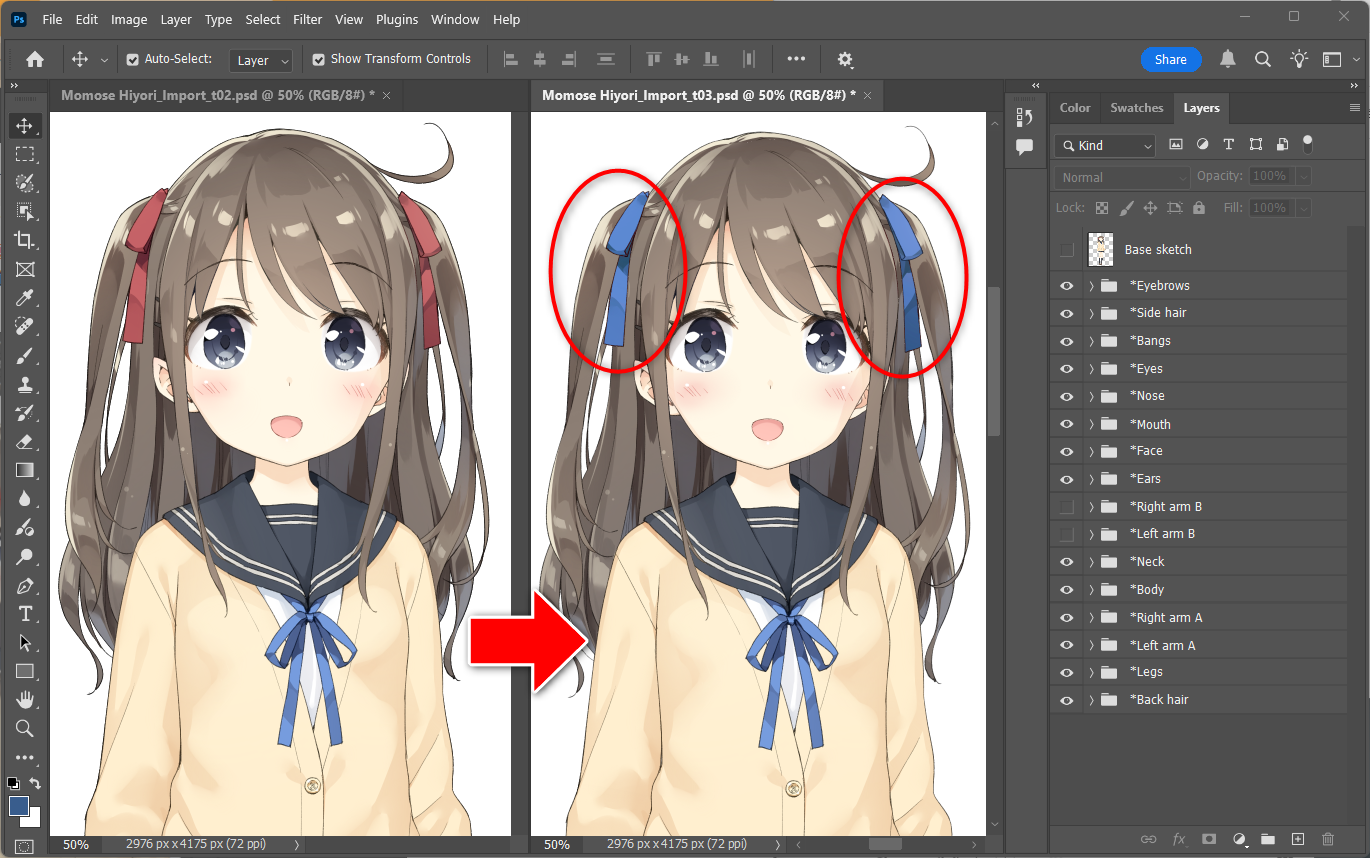Viewport: 1370px width, 858px height.
Task: Select the Crop tool
Action: pos(25,240)
